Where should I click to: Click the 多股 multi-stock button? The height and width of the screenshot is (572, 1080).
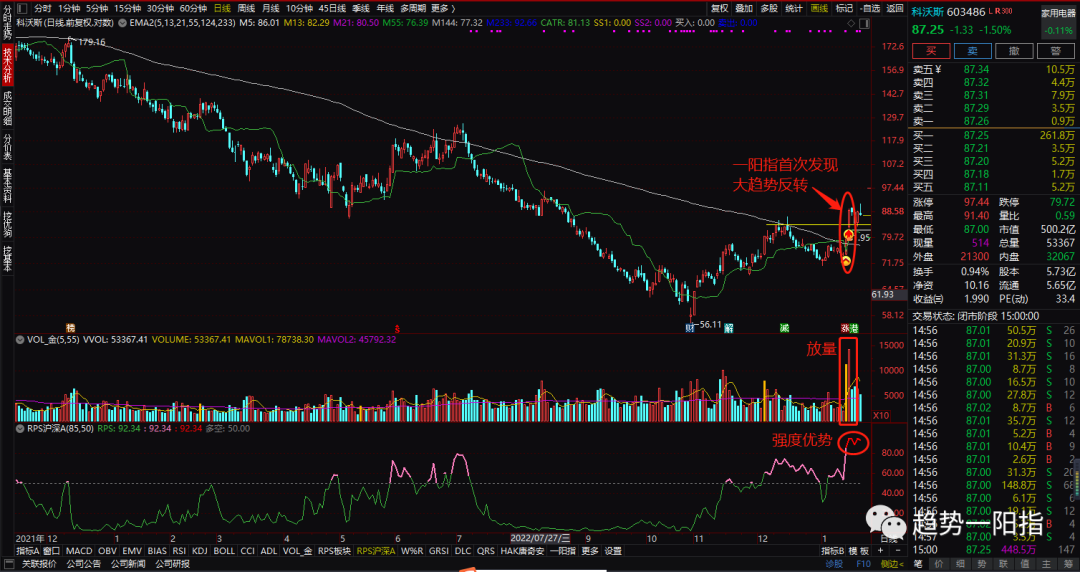coord(769,8)
